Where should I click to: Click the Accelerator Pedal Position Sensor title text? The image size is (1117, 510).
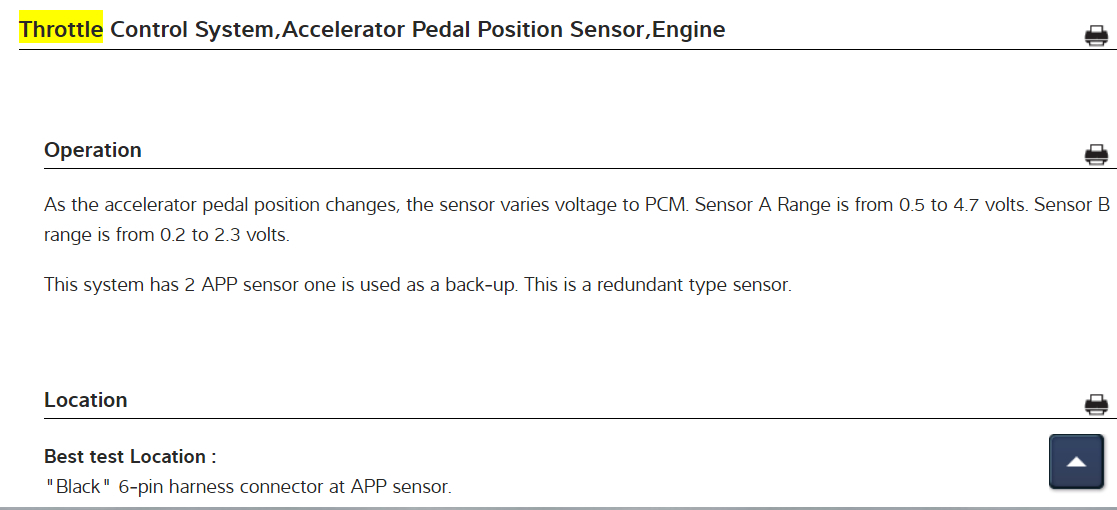(465, 29)
